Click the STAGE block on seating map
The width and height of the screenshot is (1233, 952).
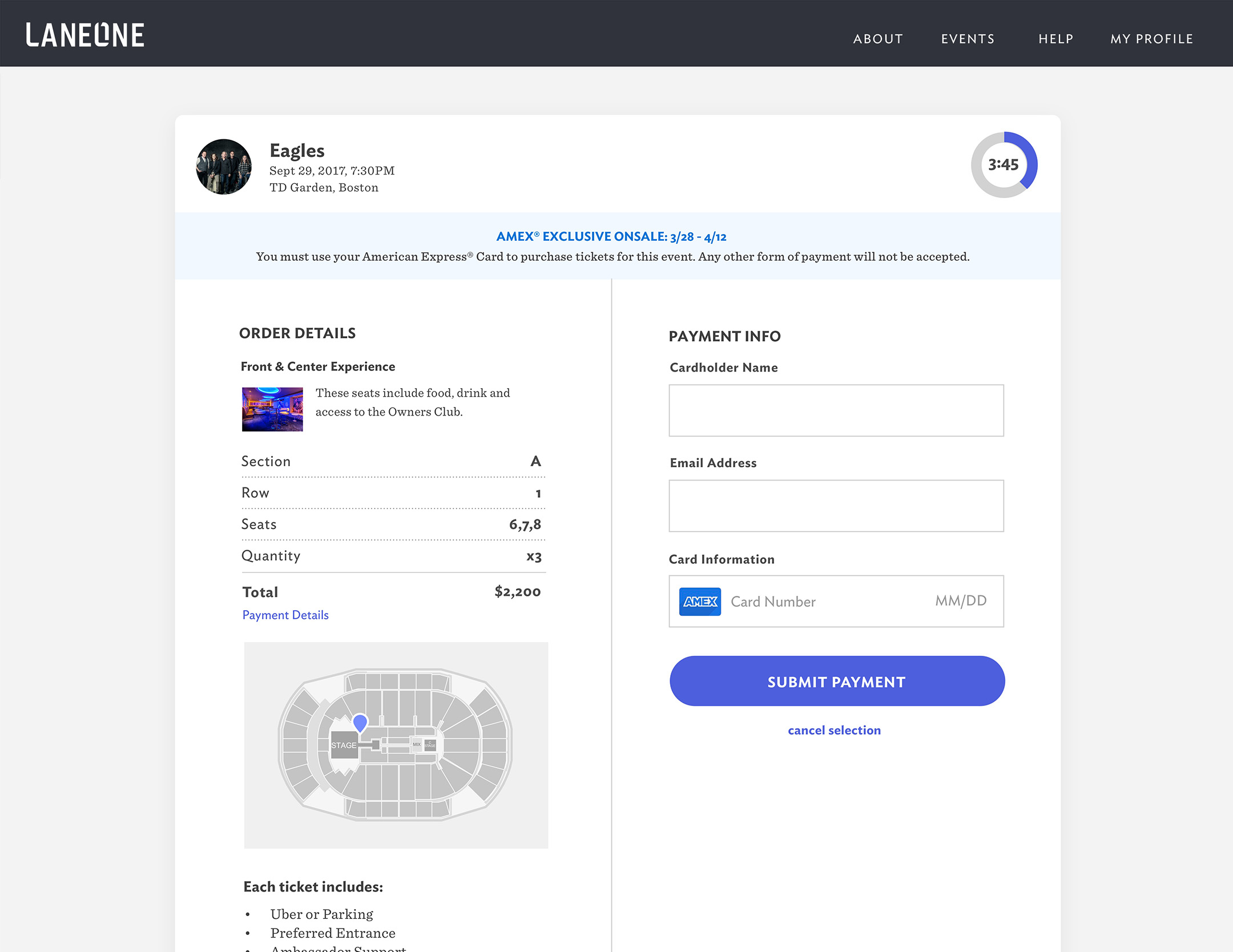pos(344,745)
